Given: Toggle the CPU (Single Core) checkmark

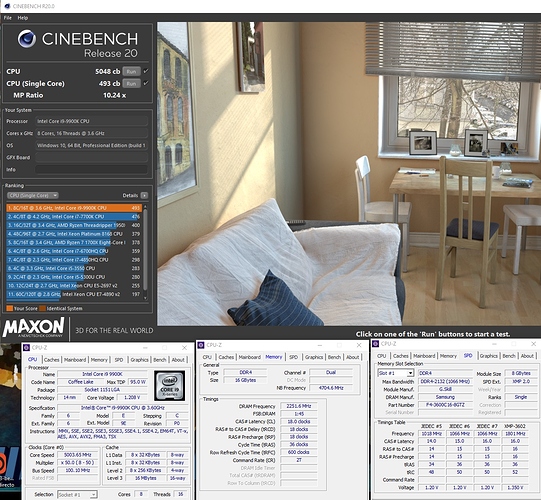Looking at the screenshot, I should click(146, 83).
